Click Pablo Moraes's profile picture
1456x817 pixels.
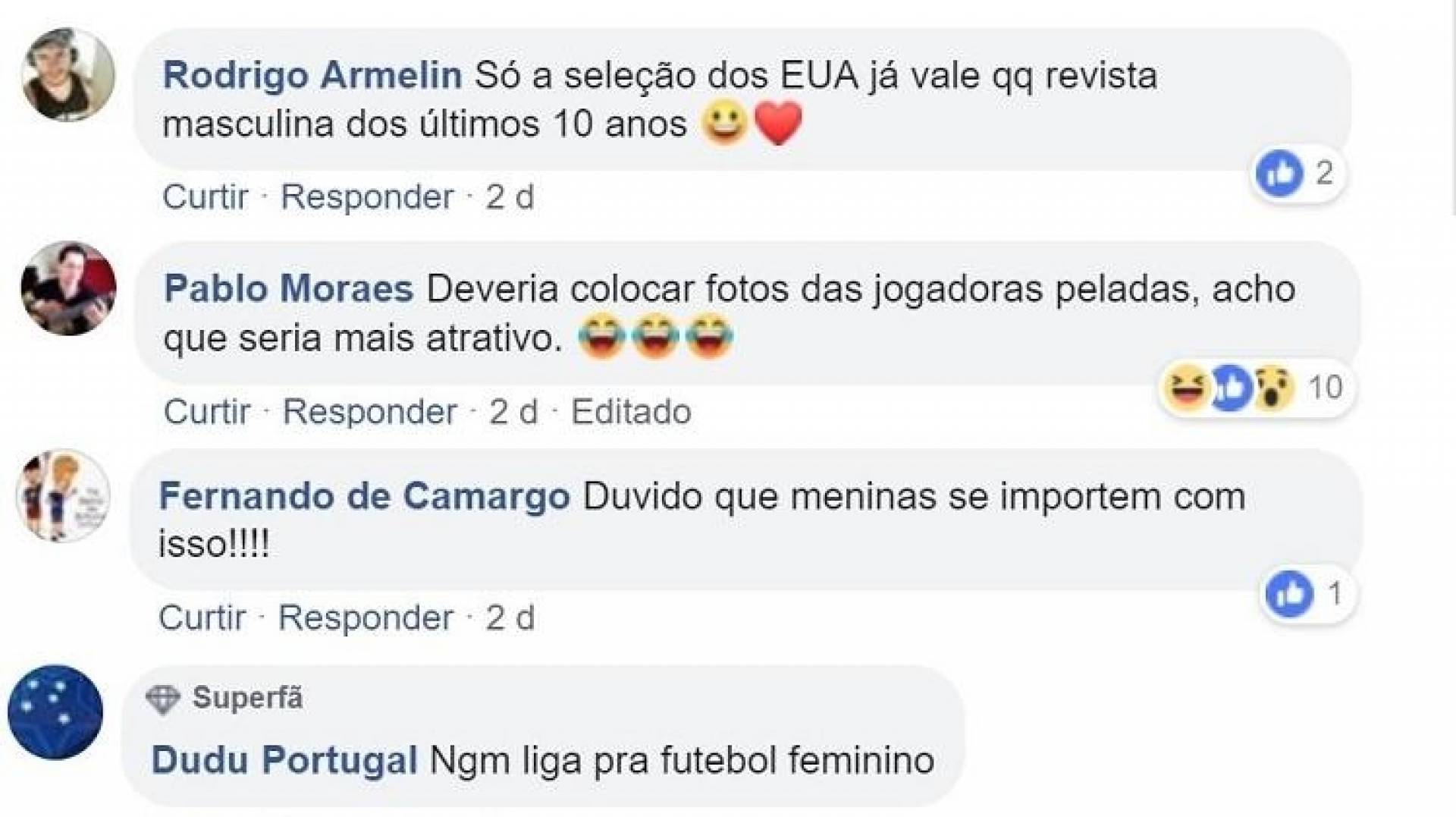coord(68,288)
